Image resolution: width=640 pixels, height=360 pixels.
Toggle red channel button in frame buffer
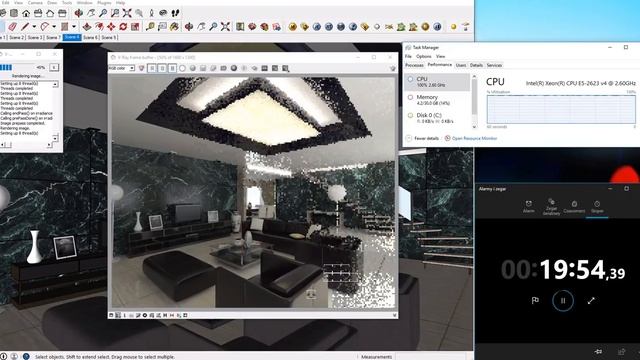(152, 68)
